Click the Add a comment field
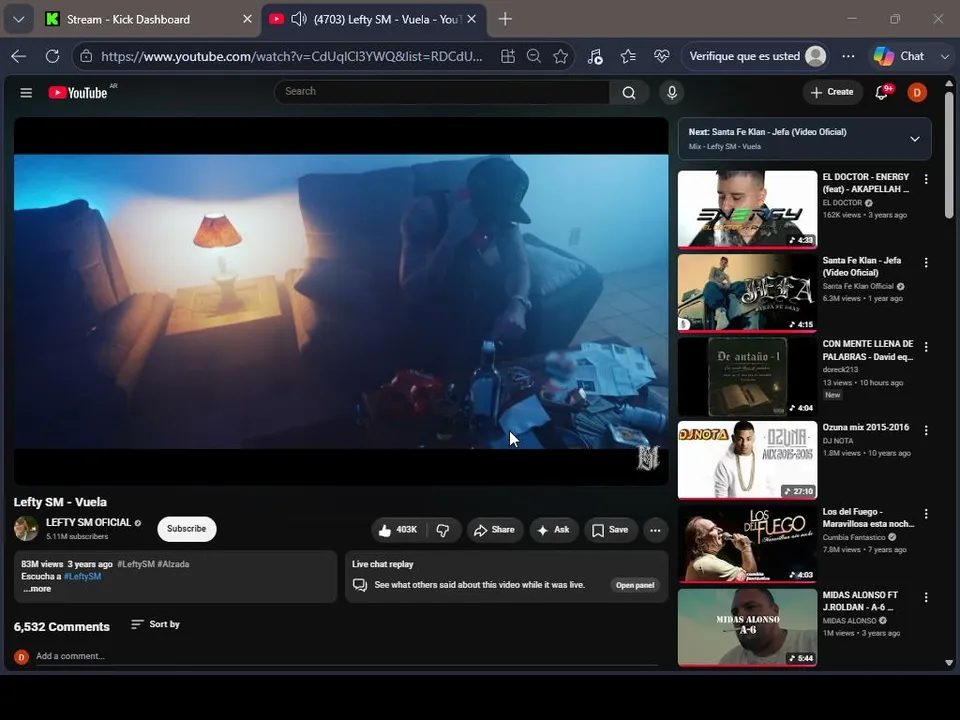This screenshot has height=720, width=960. pos(347,656)
